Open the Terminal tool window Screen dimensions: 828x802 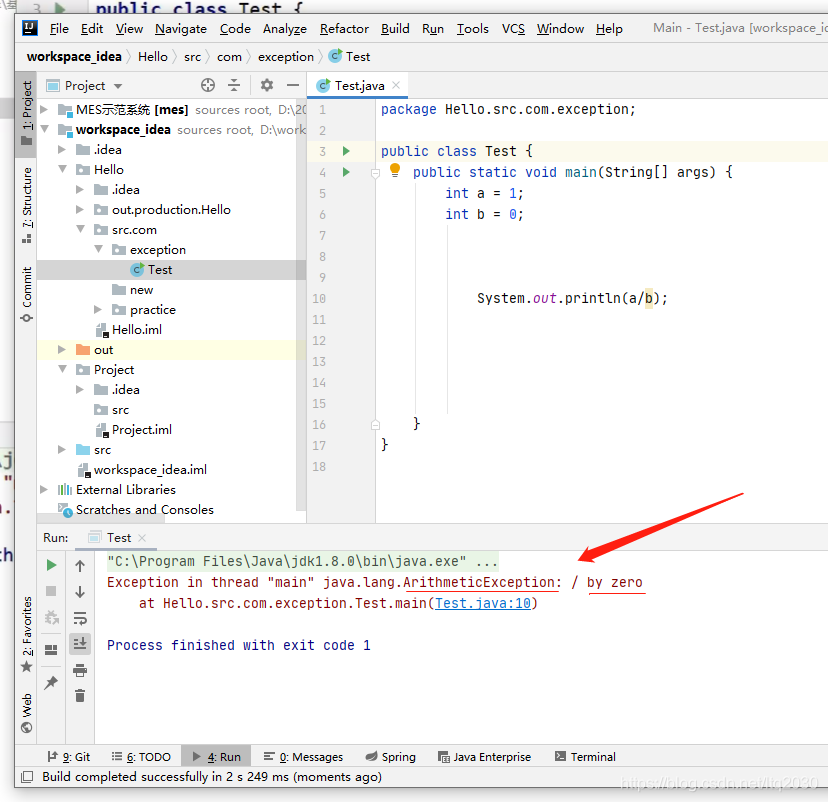[585, 757]
